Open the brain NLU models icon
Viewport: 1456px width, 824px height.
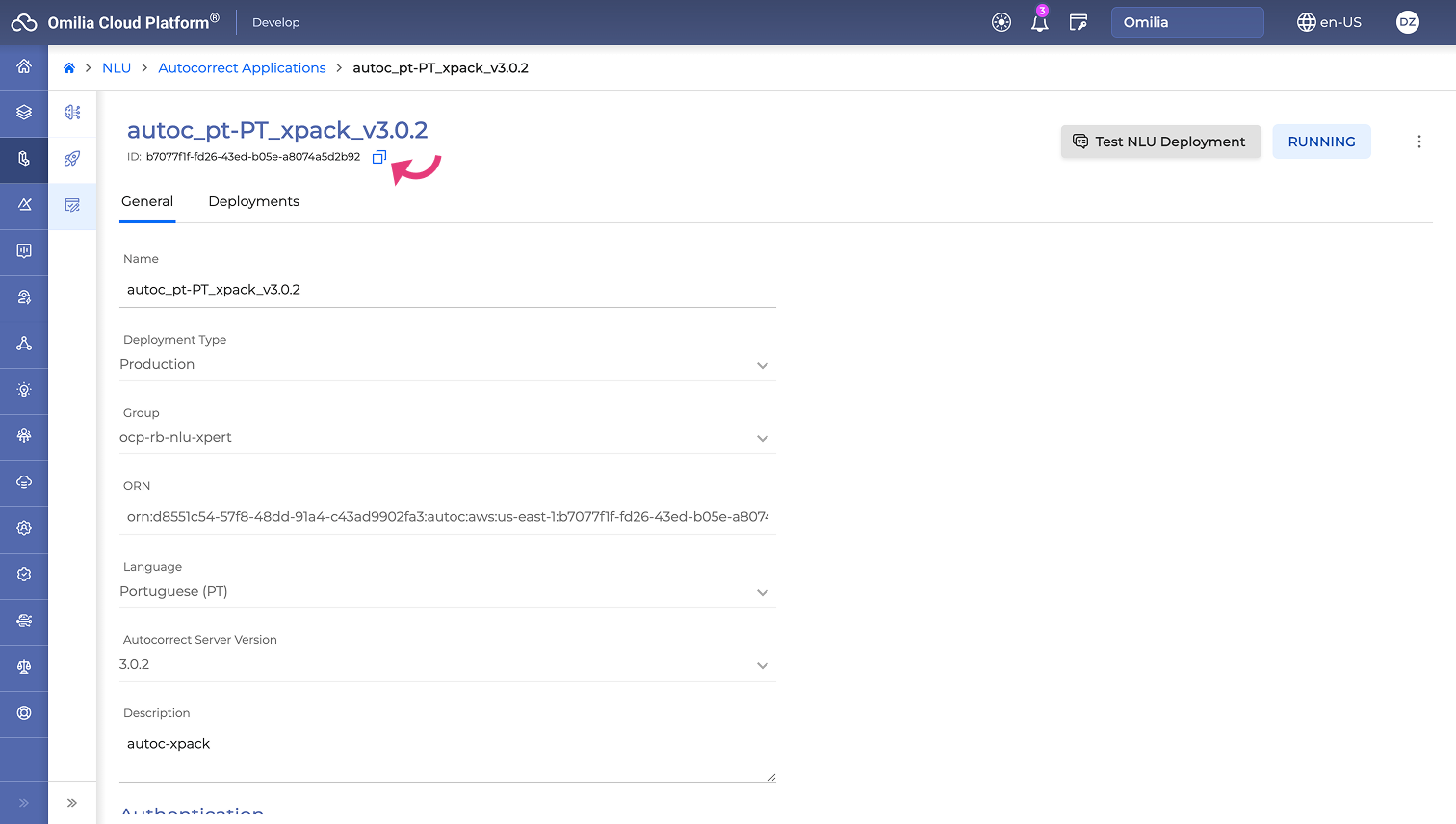click(72, 113)
